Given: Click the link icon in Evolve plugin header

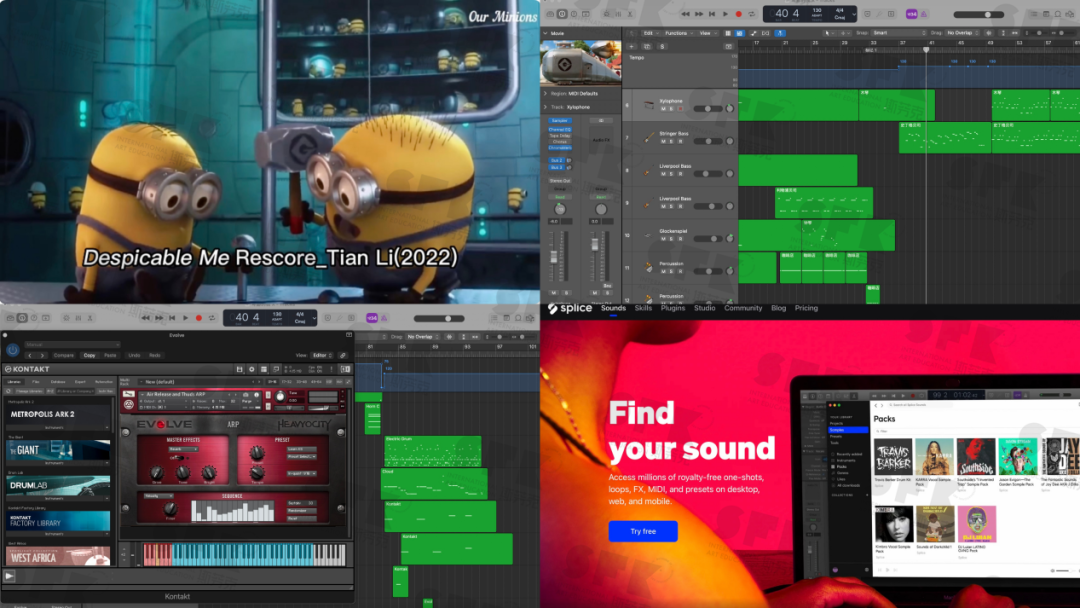Looking at the screenshot, I should 342,355.
